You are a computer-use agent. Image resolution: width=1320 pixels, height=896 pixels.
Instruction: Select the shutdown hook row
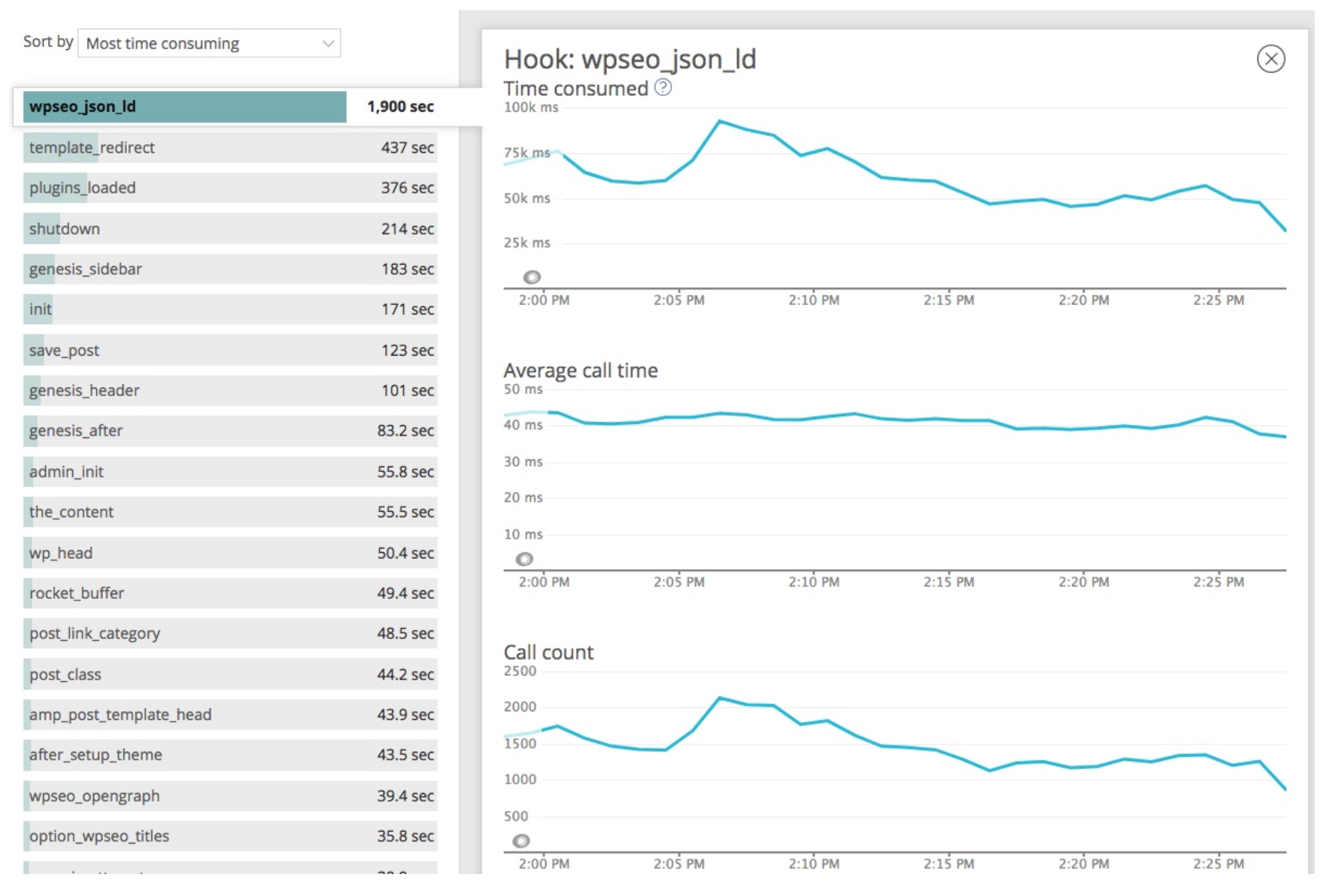(230, 229)
